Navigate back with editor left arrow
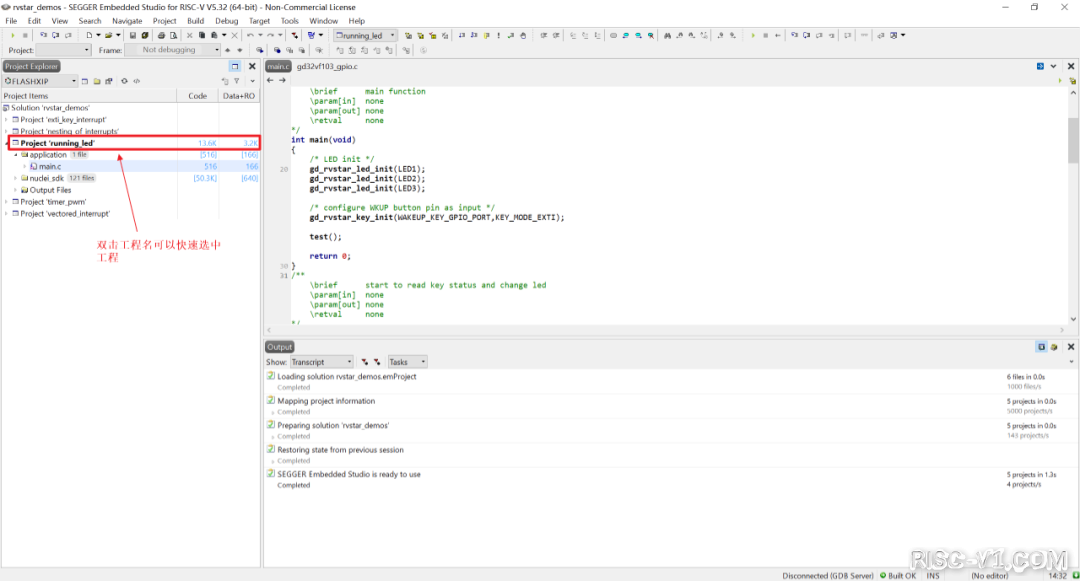1080x581 pixels. [x=270, y=81]
